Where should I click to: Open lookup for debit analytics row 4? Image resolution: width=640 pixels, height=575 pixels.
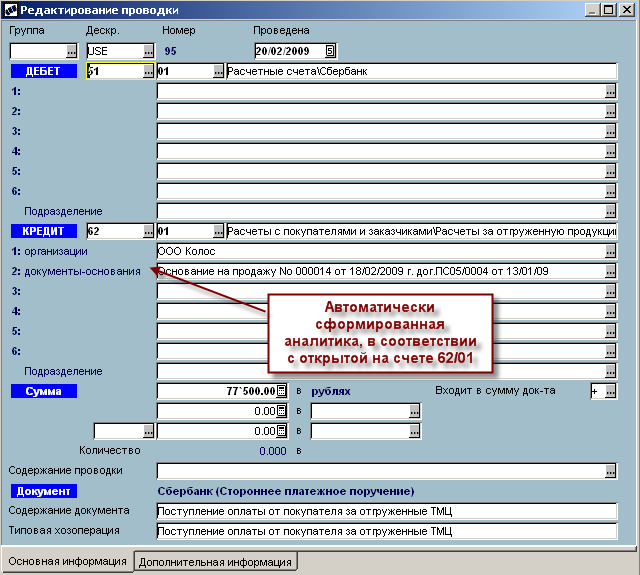click(610, 151)
